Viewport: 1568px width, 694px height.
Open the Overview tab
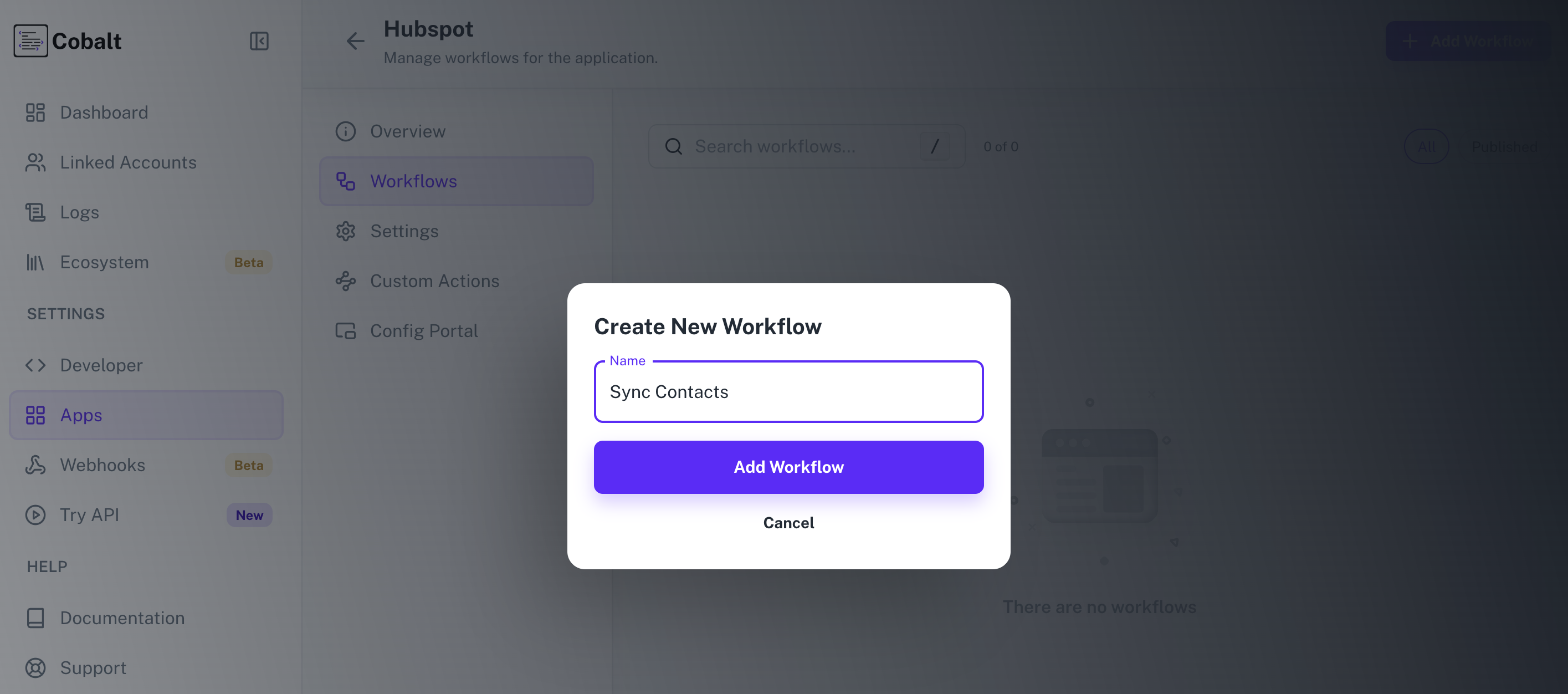point(407,131)
